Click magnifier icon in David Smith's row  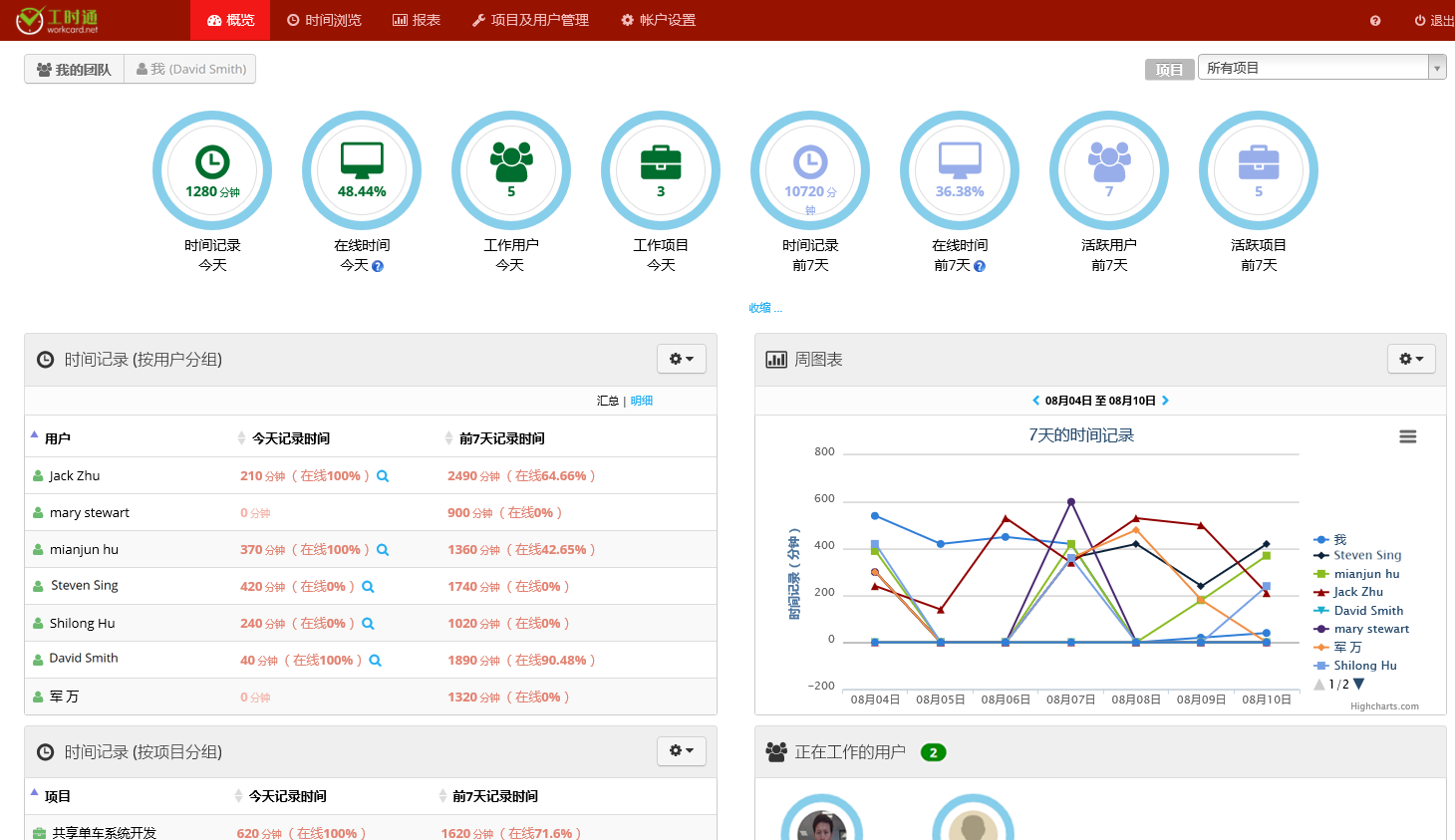point(376,661)
